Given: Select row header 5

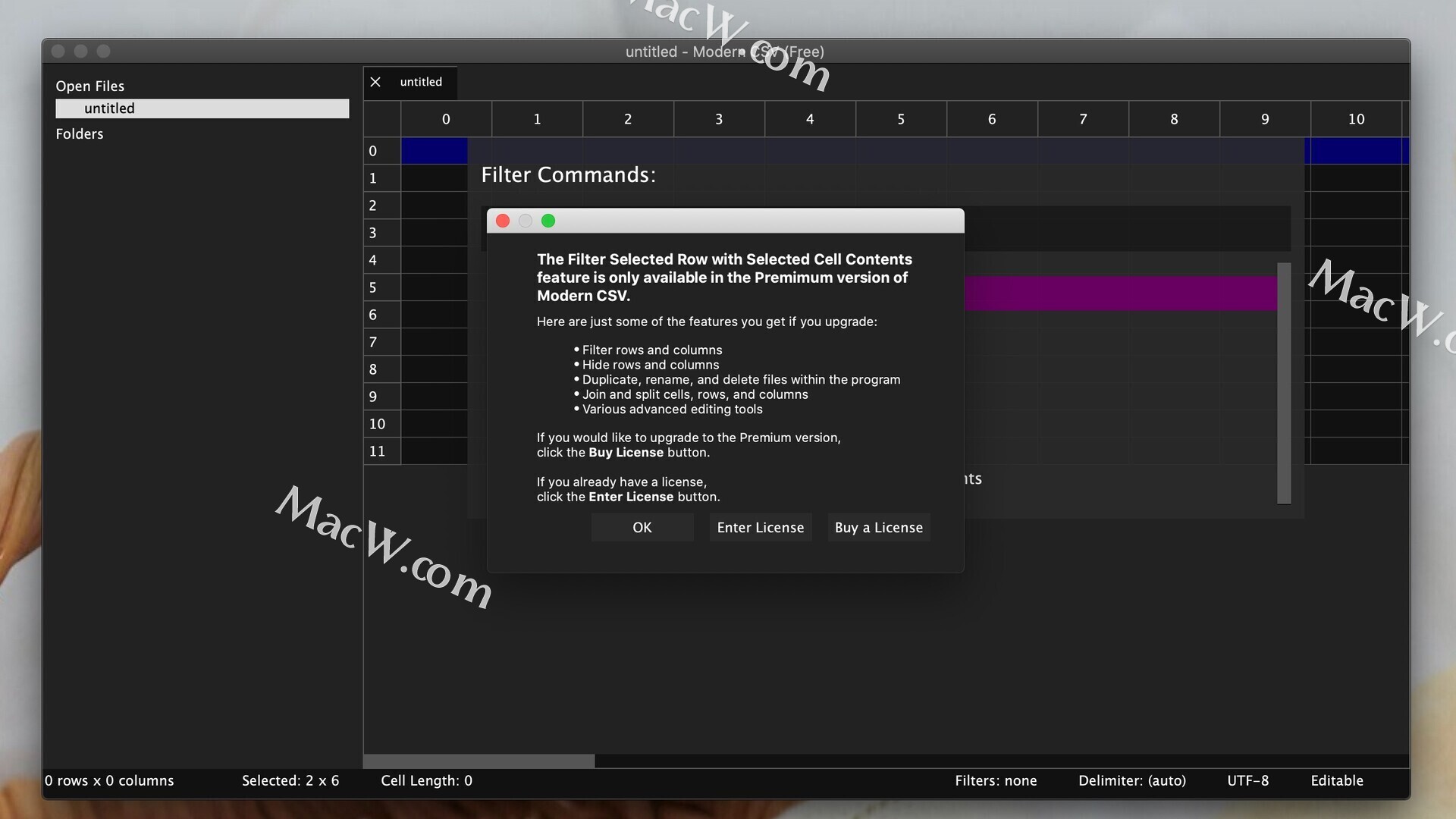Looking at the screenshot, I should click(382, 287).
